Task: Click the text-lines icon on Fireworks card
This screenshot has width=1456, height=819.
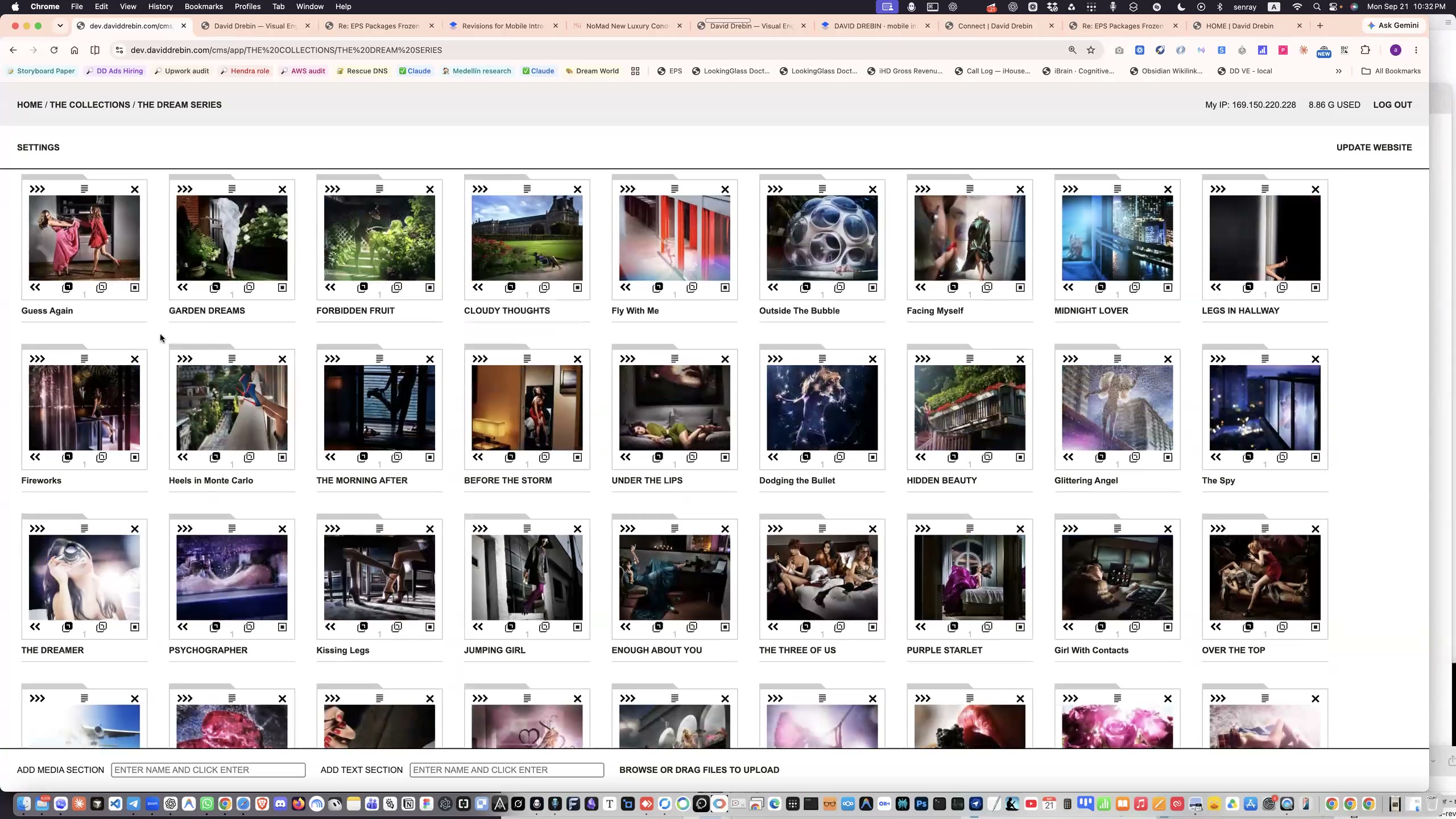Action: pos(84,359)
